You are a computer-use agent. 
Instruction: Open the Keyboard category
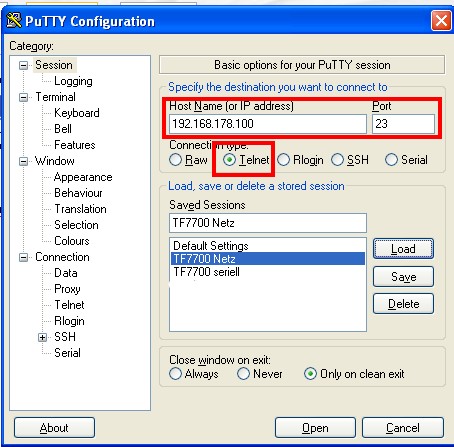[77, 113]
